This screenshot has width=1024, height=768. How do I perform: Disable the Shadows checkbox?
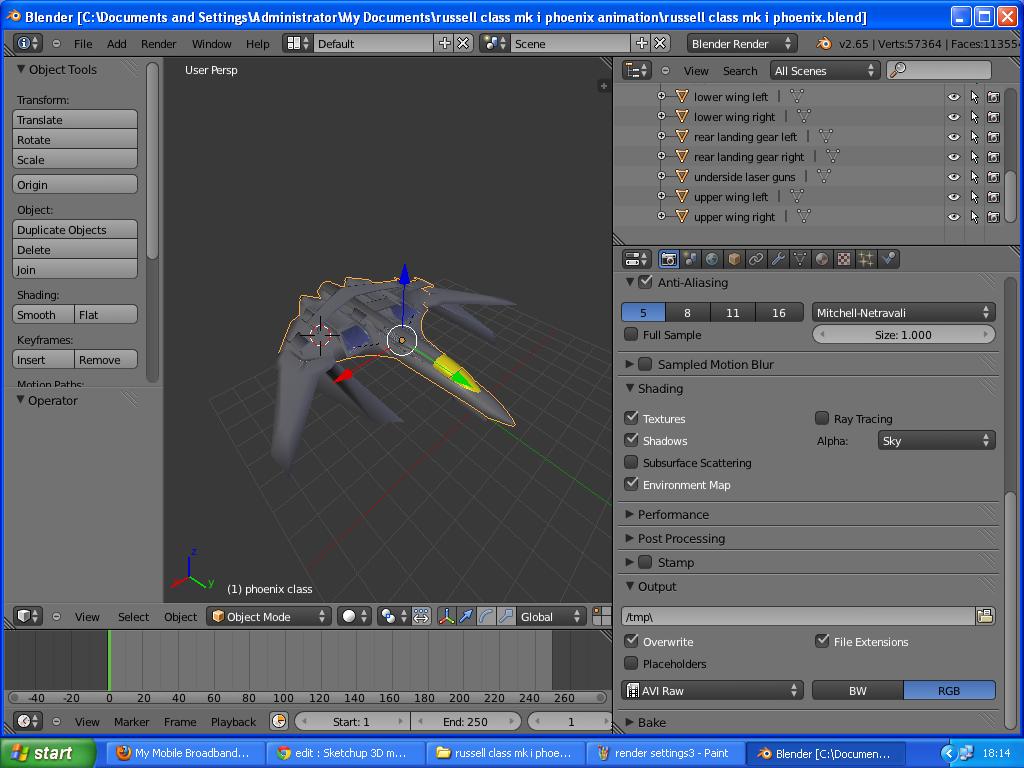[631, 440]
